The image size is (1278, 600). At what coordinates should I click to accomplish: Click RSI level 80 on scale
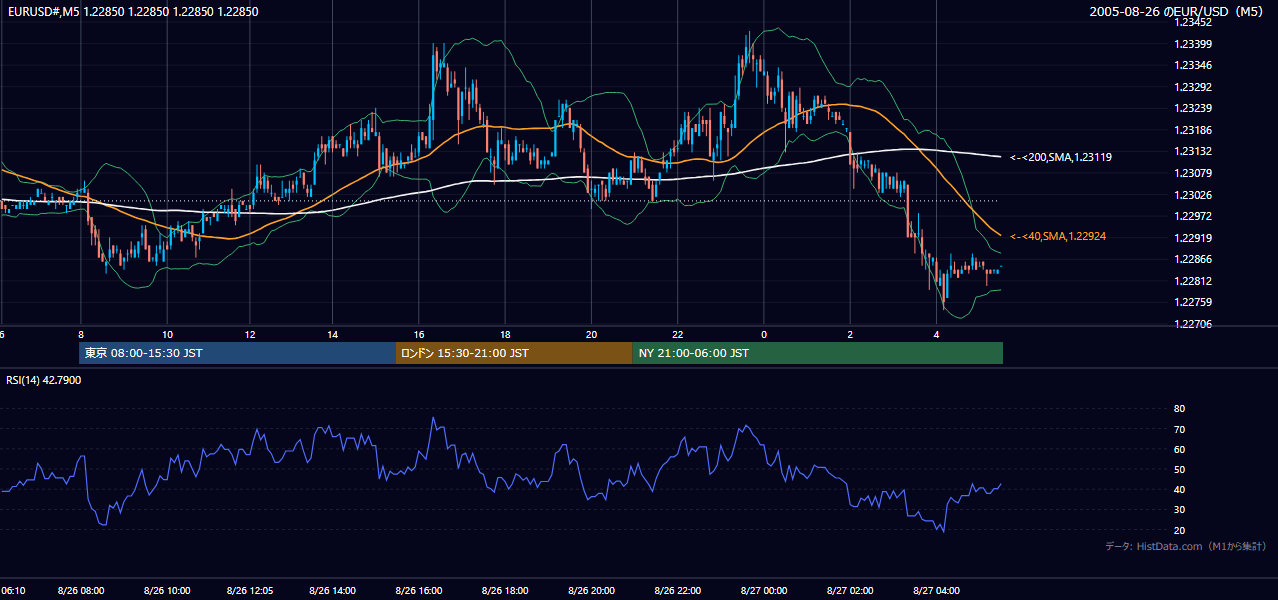click(1179, 409)
